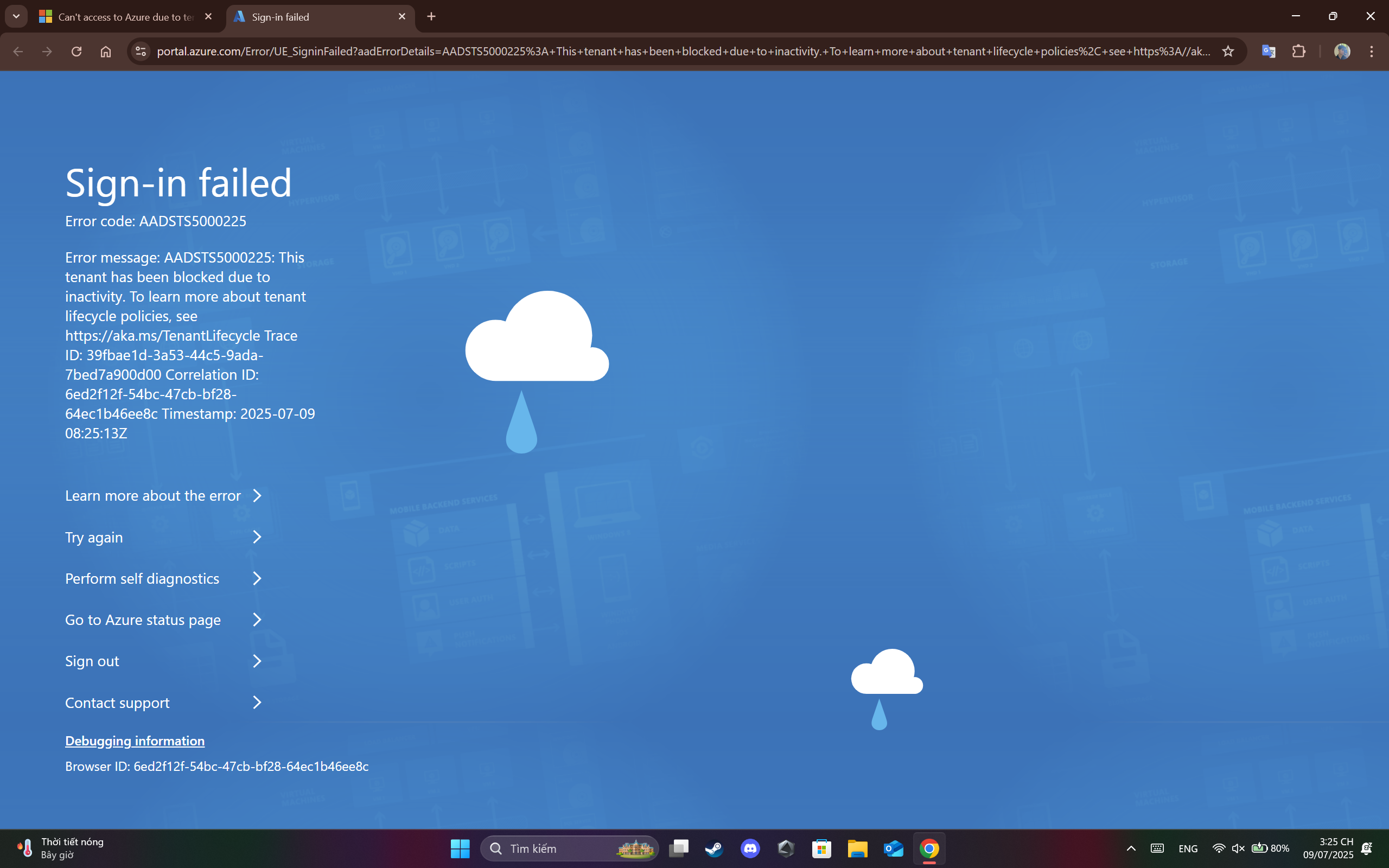This screenshot has width=1389, height=868.
Task: Open the Extensions puzzle-piece menu
Action: click(x=1299, y=52)
